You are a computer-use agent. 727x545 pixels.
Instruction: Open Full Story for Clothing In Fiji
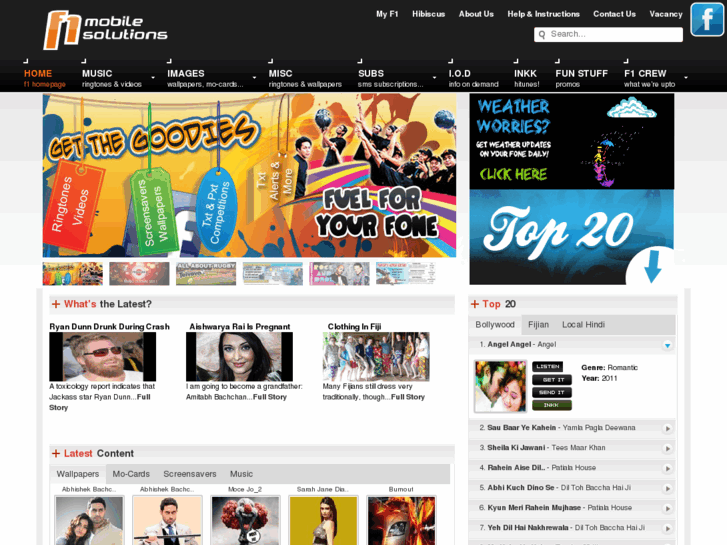coord(408,397)
